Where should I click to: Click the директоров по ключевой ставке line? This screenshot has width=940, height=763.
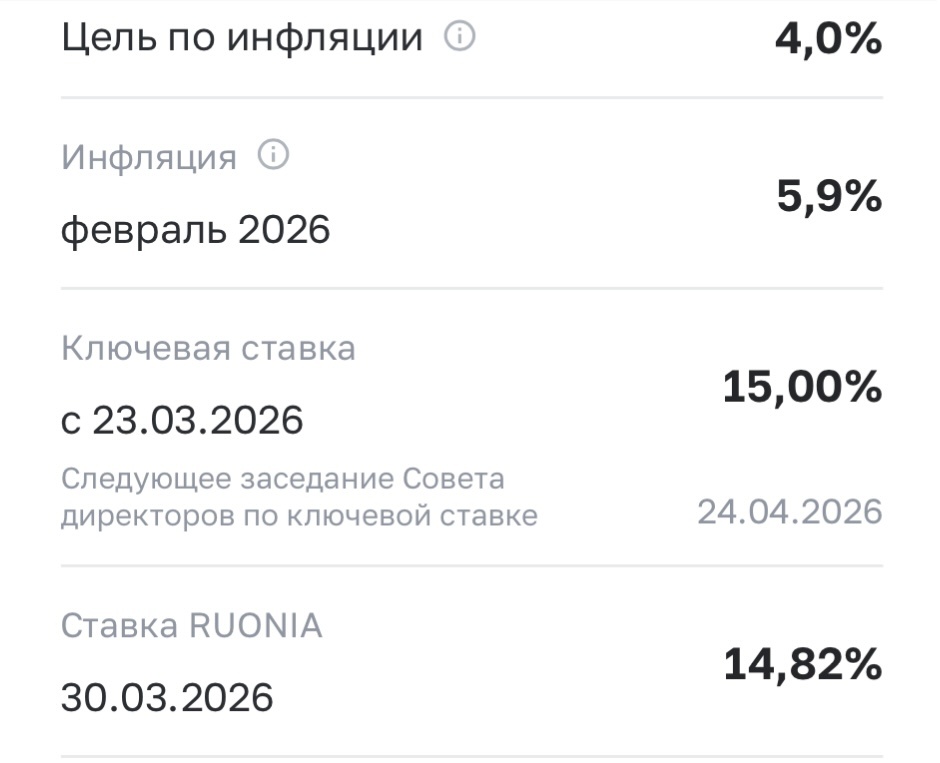299,515
